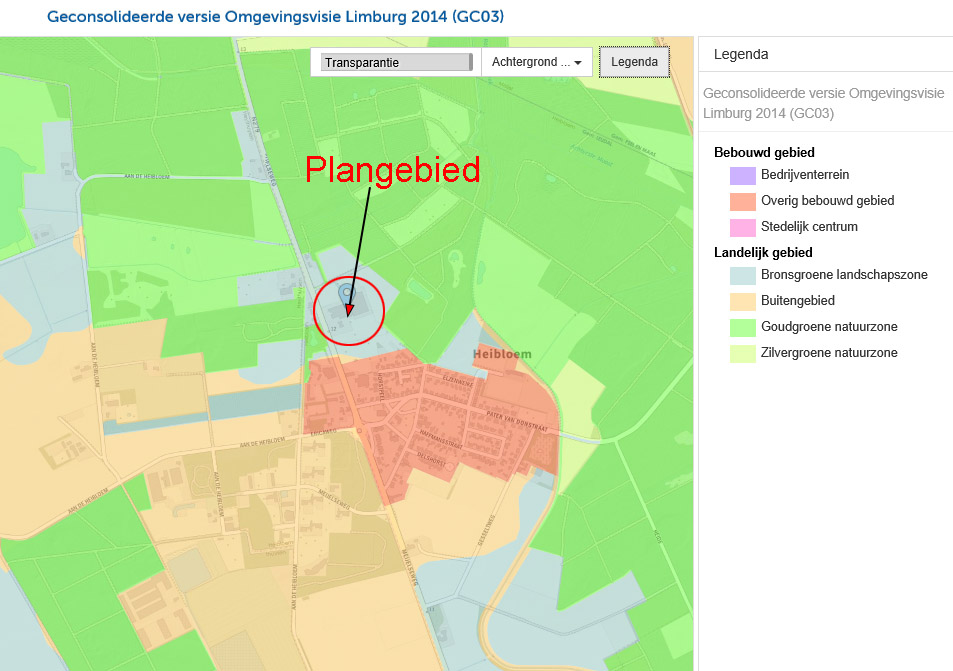Screen dimensions: 953x671
Task: Click the Bebouwd gebied legend heading
Action: click(x=764, y=153)
